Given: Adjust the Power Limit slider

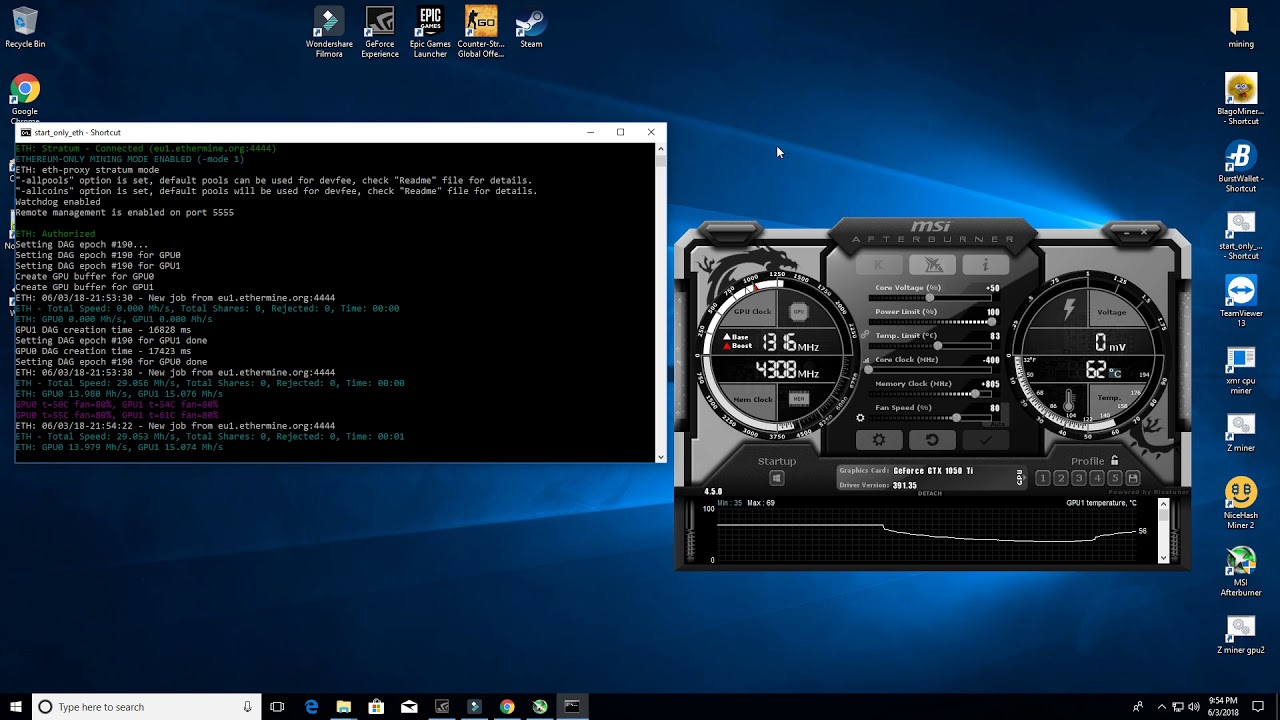Looking at the screenshot, I should tap(931, 322).
